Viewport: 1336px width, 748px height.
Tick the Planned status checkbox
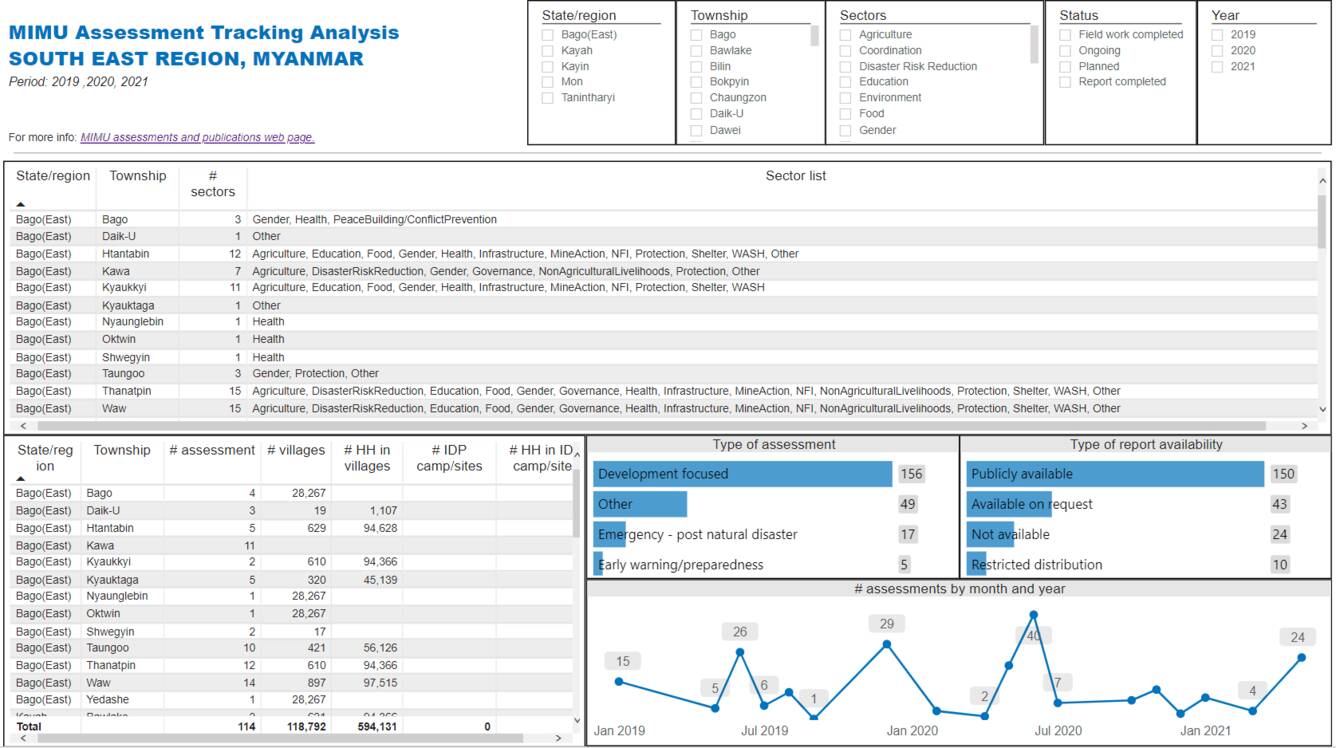pyautogui.click(x=1065, y=67)
